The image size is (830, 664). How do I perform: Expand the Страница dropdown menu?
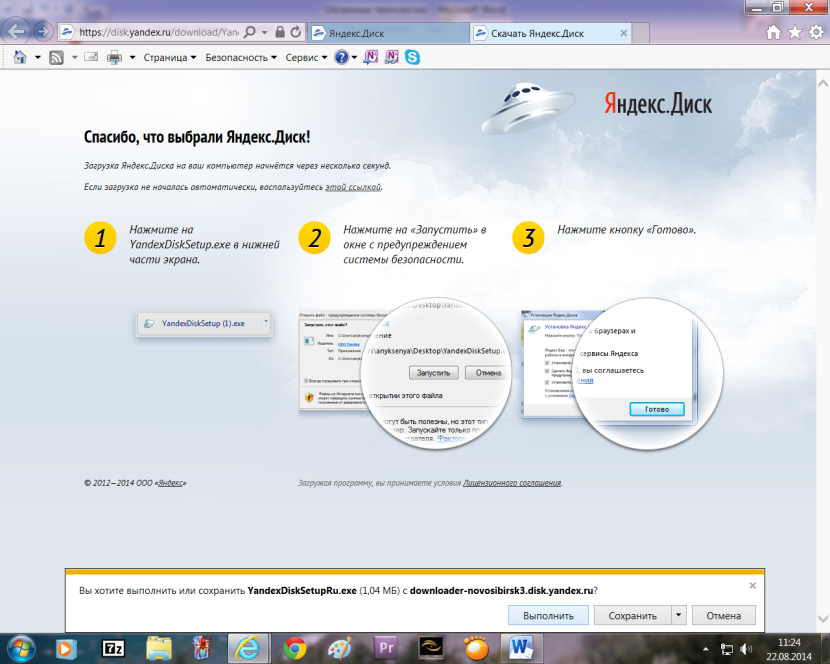(x=169, y=57)
